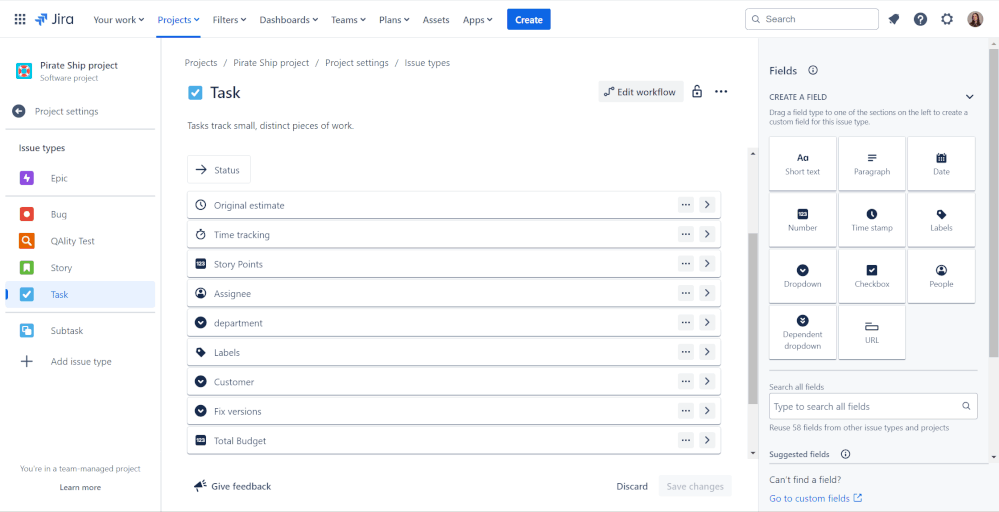Screen dimensions: 999x512
Task: Expand the Original estimate field row
Action: 707,205
